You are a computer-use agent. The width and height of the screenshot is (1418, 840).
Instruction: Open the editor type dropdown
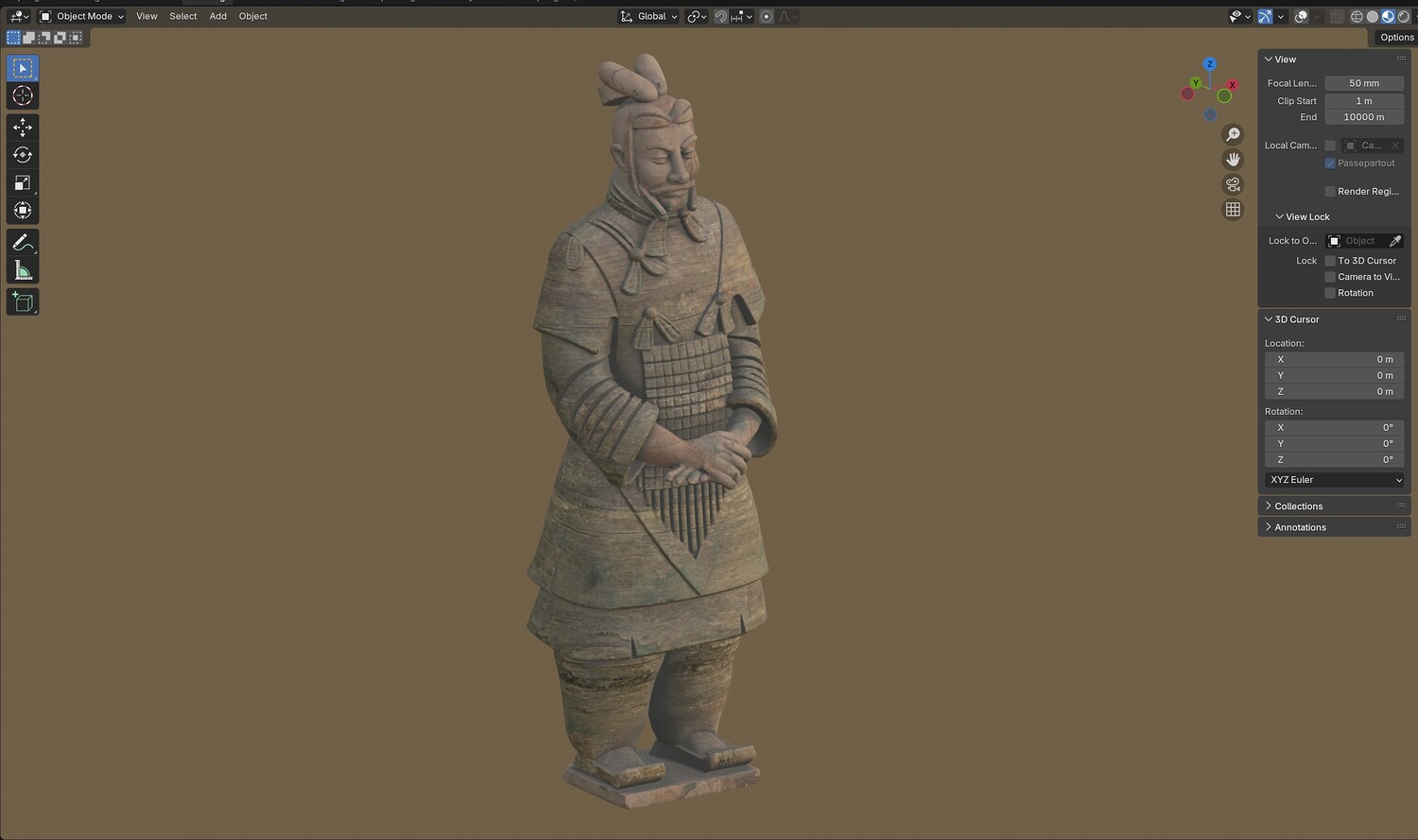pyautogui.click(x=19, y=16)
